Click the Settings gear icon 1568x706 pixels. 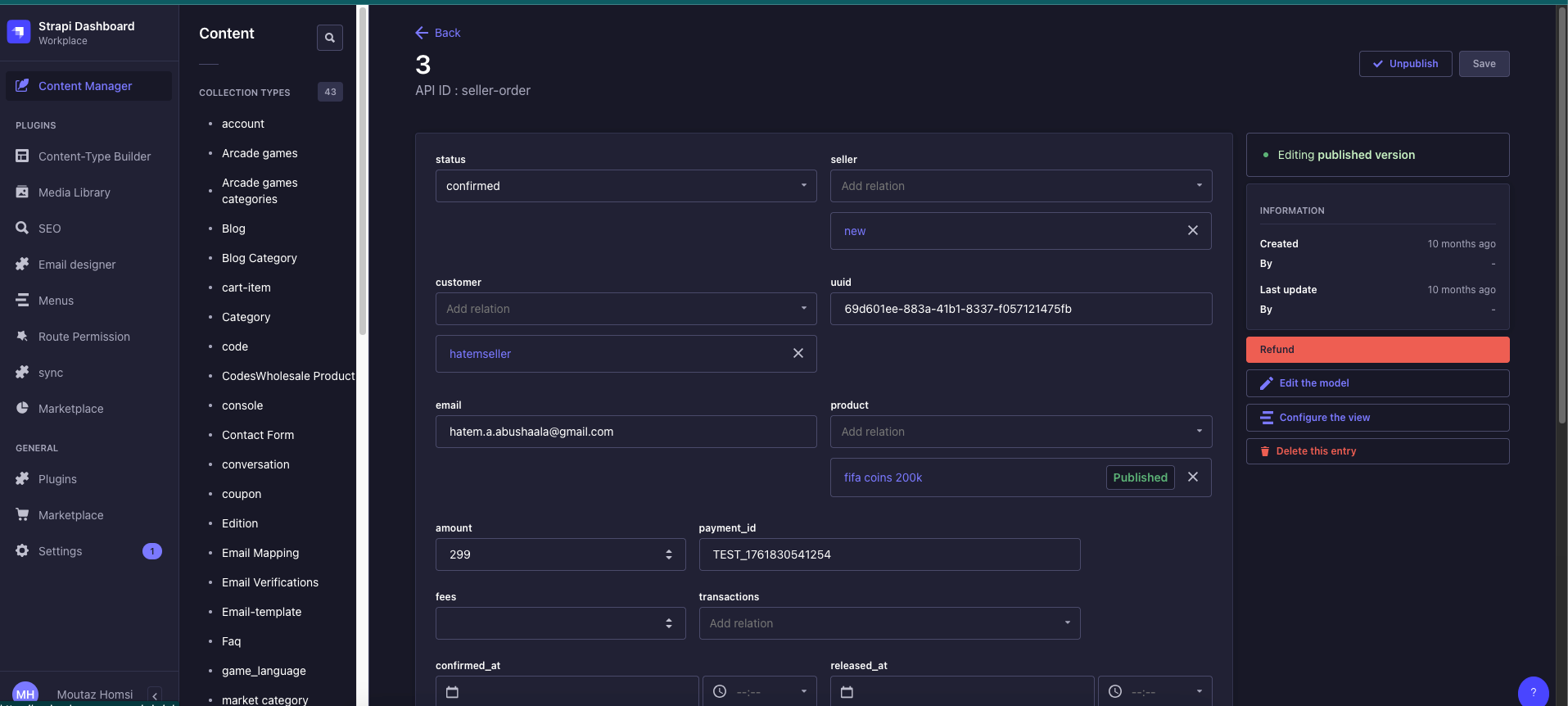tap(22, 550)
